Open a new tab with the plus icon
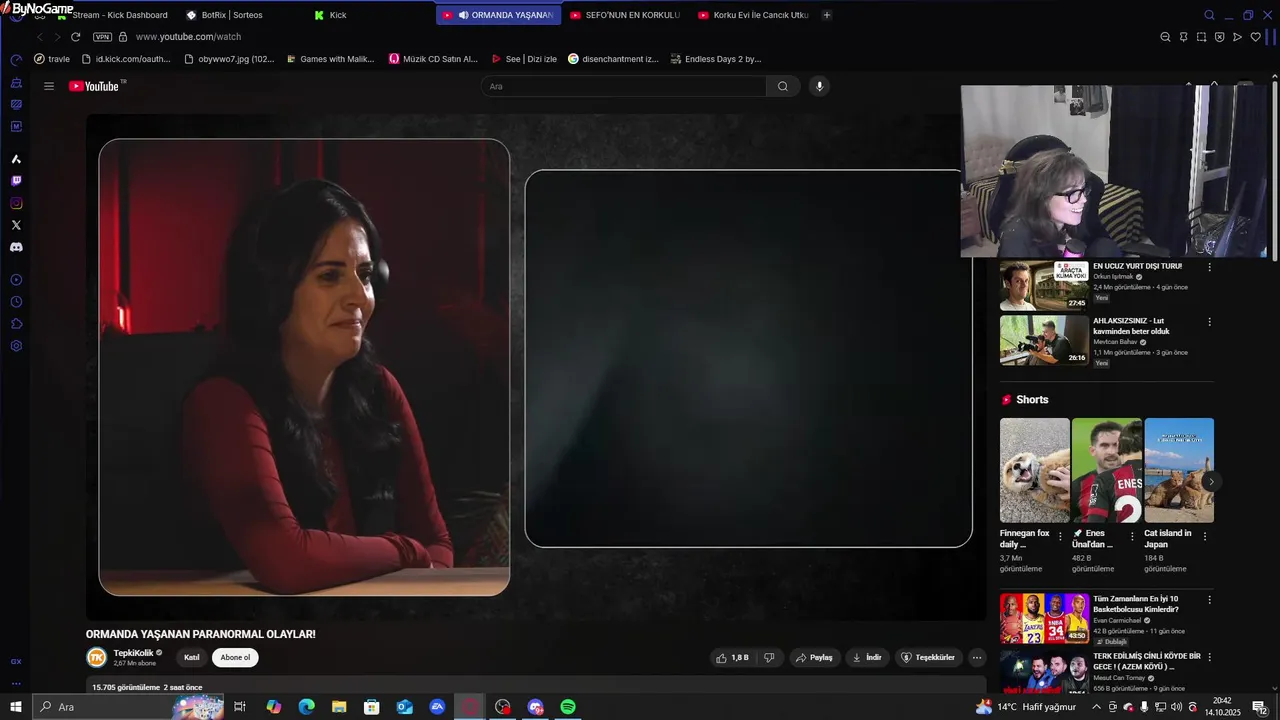 click(x=826, y=15)
